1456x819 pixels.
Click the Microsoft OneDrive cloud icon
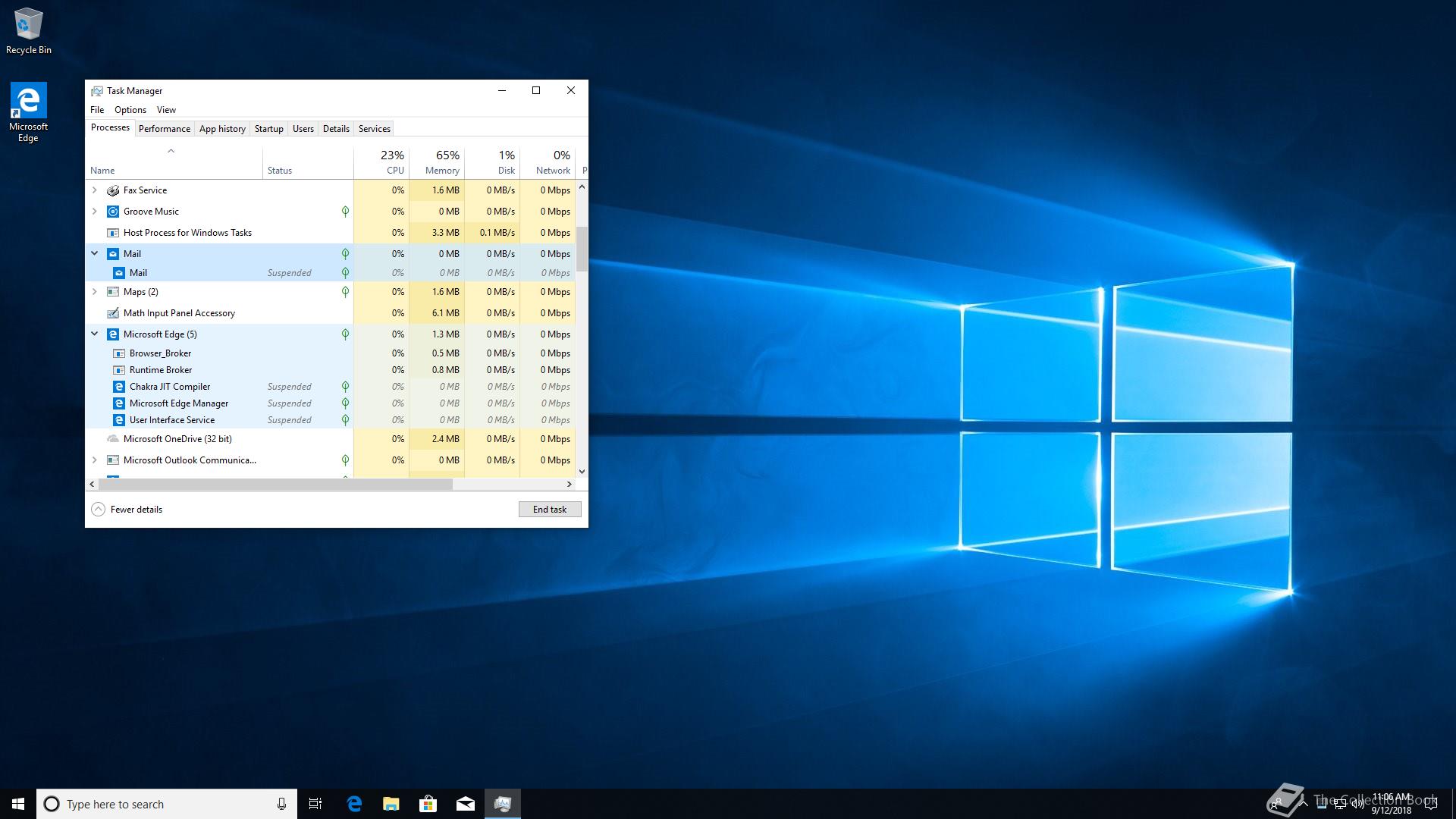[113, 439]
